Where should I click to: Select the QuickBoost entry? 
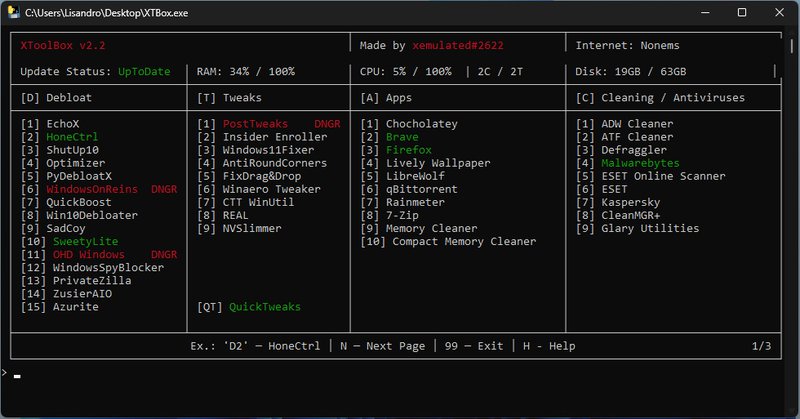coord(66,202)
